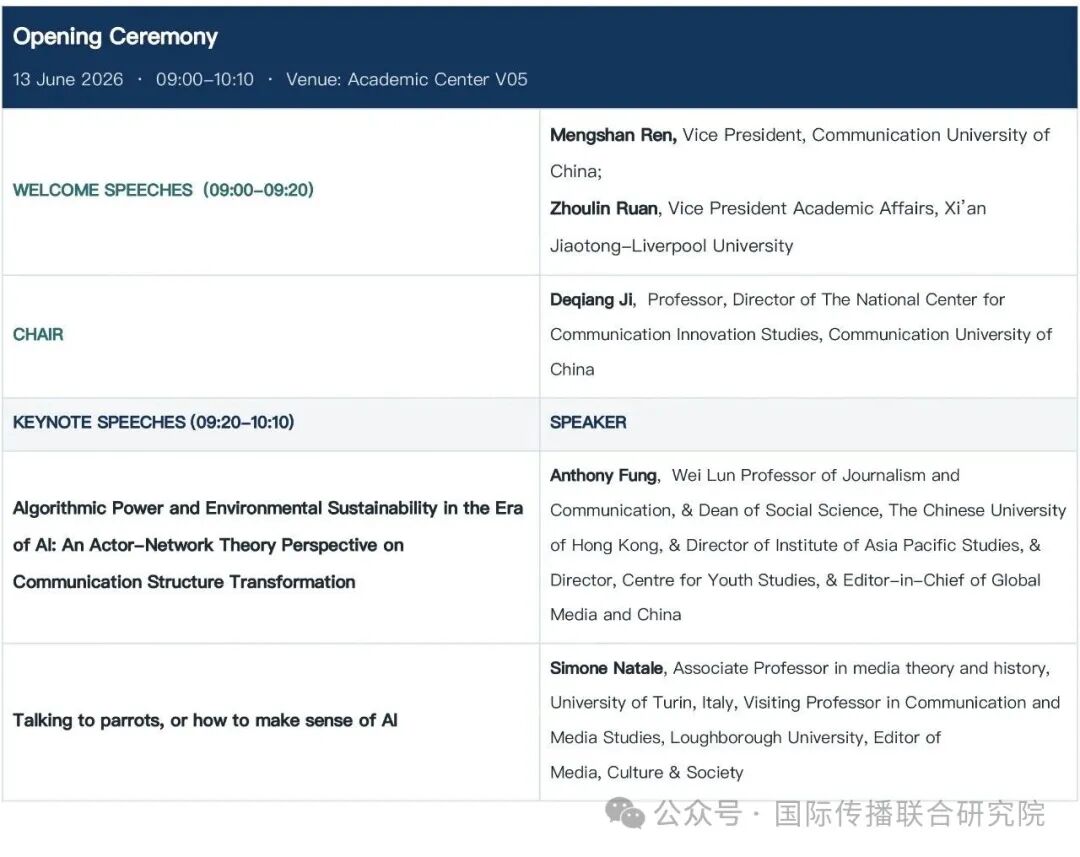Click University of Turin, Italy line

[x=804, y=703]
